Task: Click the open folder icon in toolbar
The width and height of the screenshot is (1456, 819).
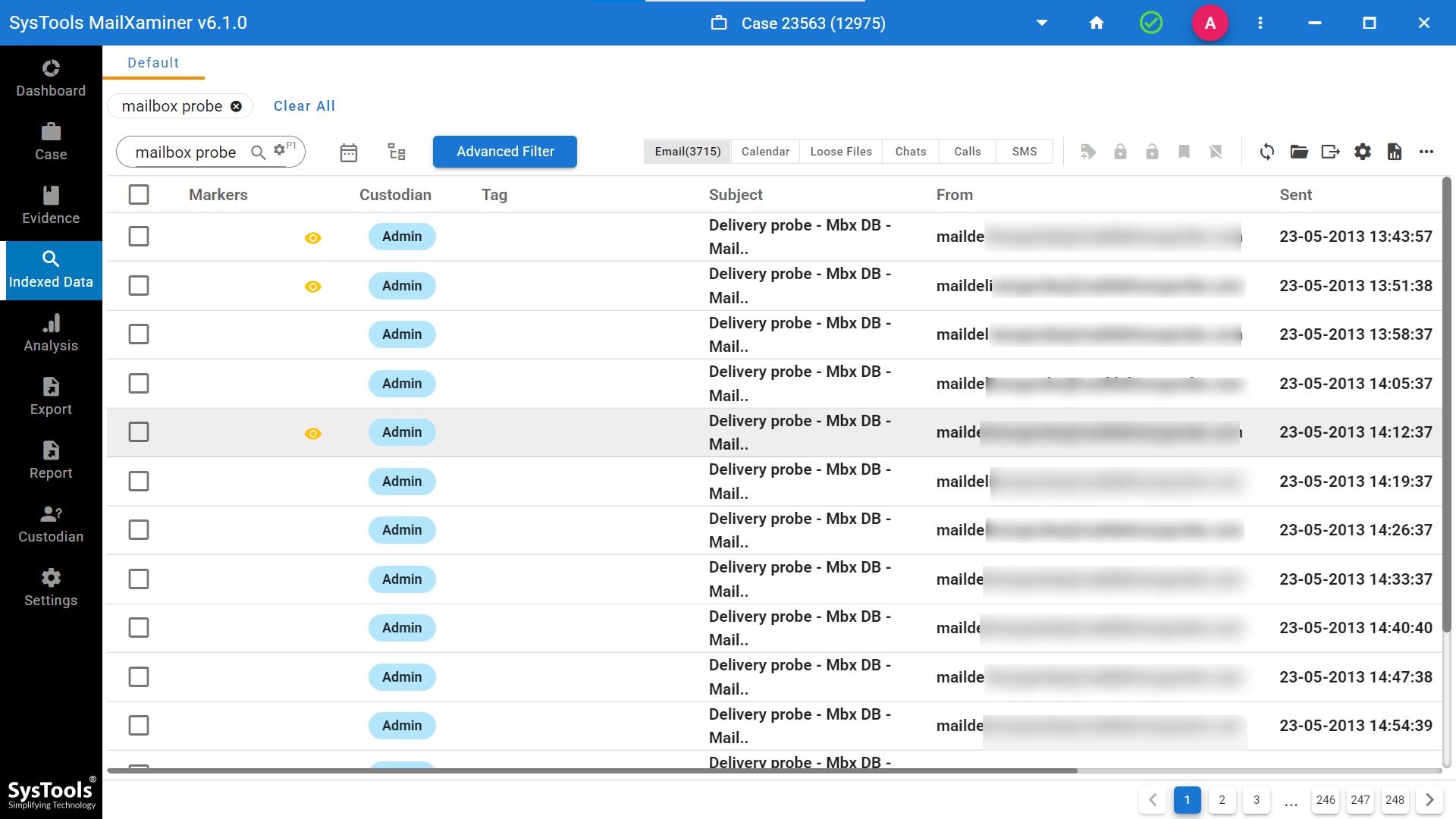Action: 1299,152
